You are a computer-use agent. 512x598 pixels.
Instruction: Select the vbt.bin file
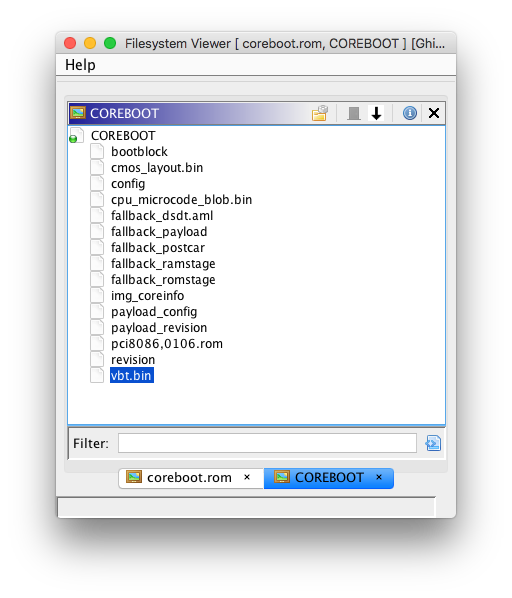[x=132, y=376]
